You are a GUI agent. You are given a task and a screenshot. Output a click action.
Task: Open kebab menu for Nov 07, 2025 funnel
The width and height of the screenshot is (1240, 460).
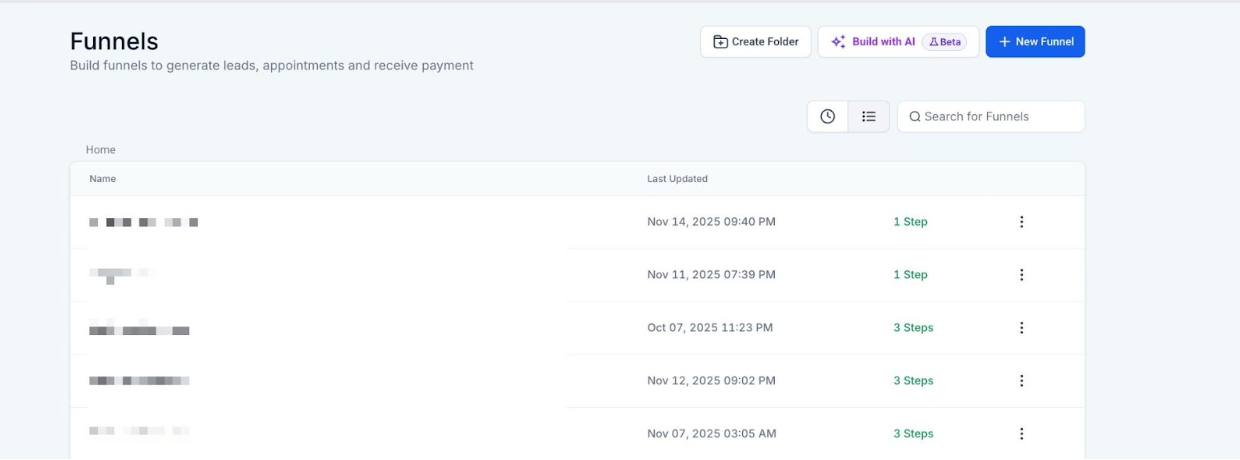pos(1021,434)
